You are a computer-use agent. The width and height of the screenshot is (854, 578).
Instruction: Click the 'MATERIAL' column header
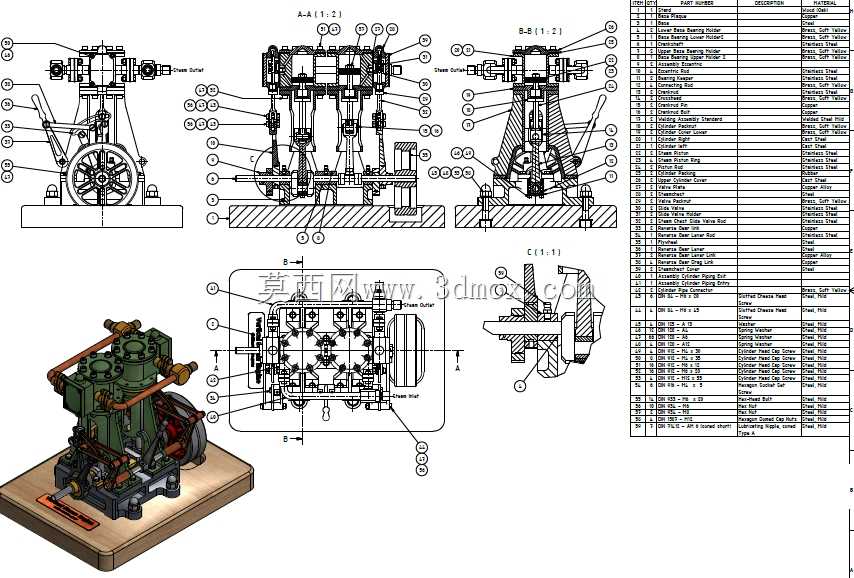825,3
